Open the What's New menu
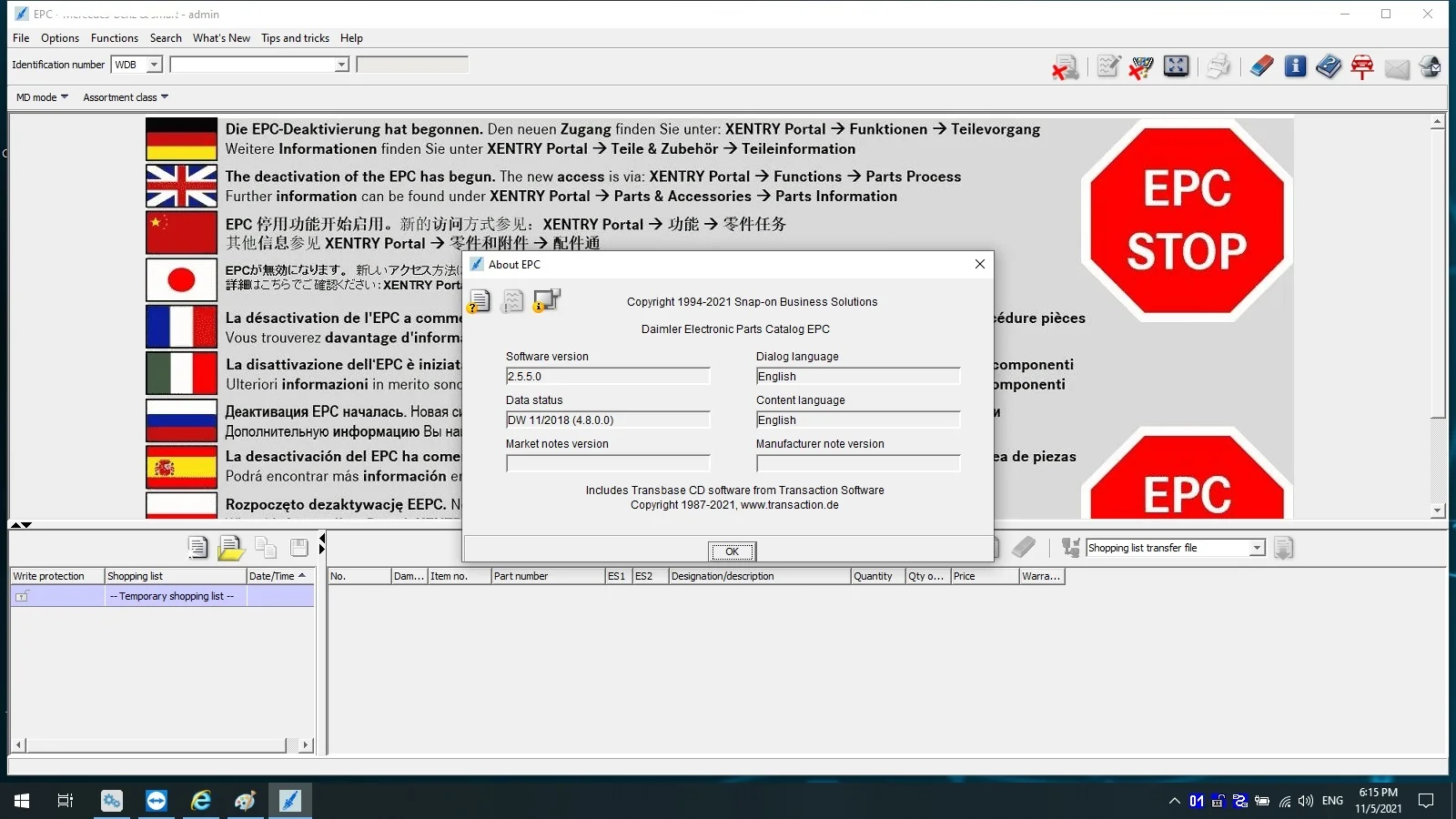 [x=221, y=38]
